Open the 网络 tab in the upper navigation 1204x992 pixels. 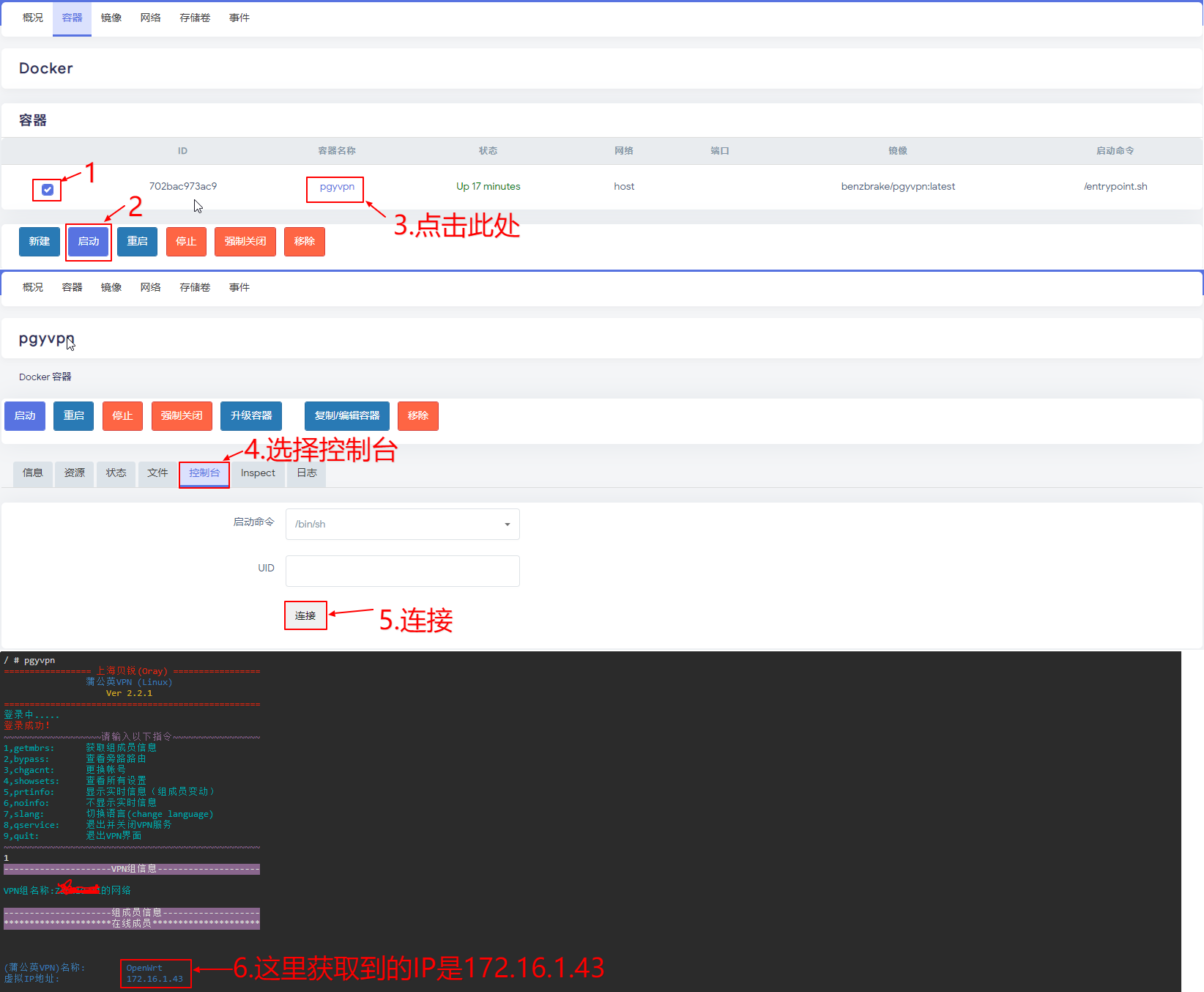(x=151, y=18)
